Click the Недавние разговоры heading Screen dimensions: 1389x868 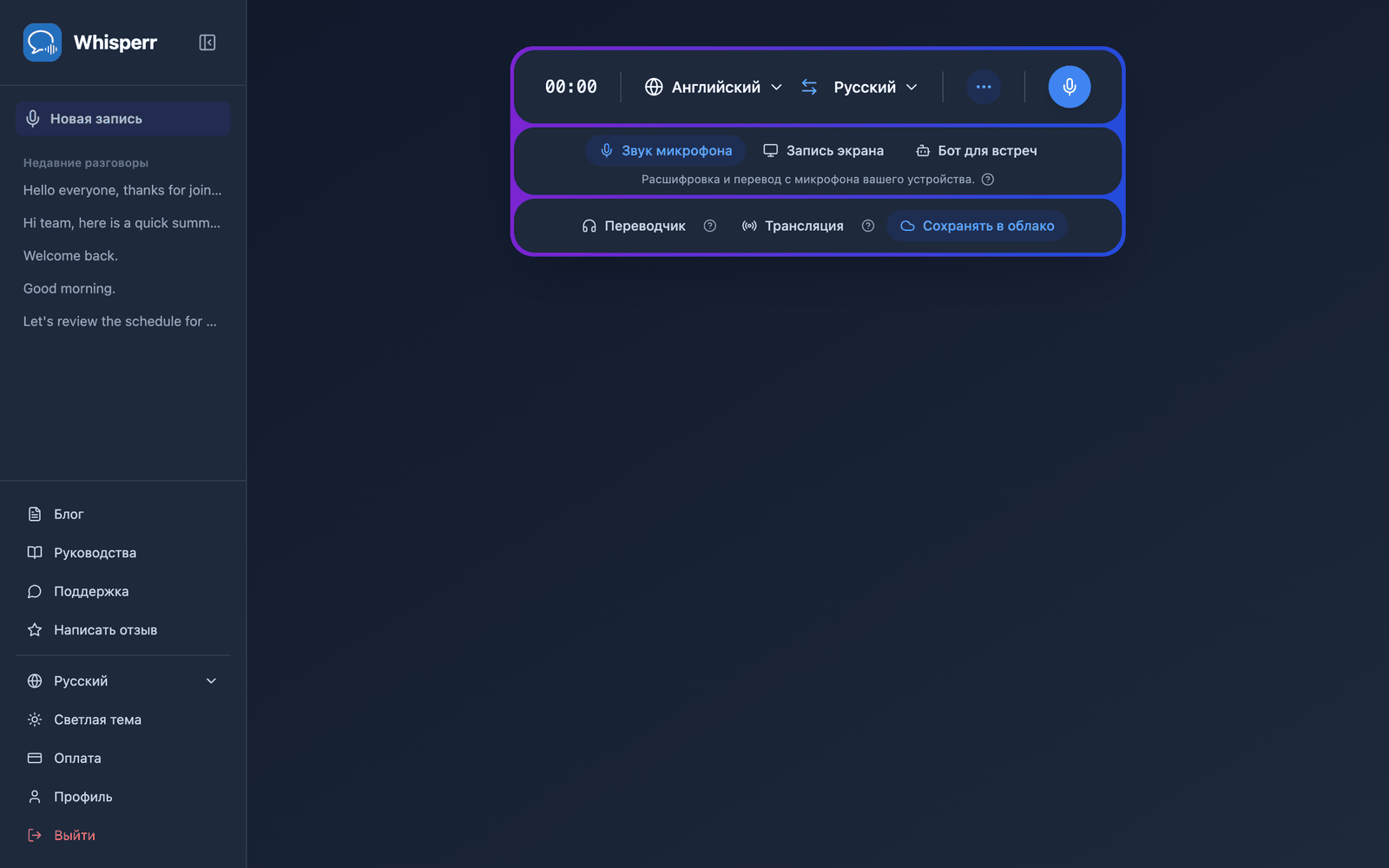coord(86,163)
